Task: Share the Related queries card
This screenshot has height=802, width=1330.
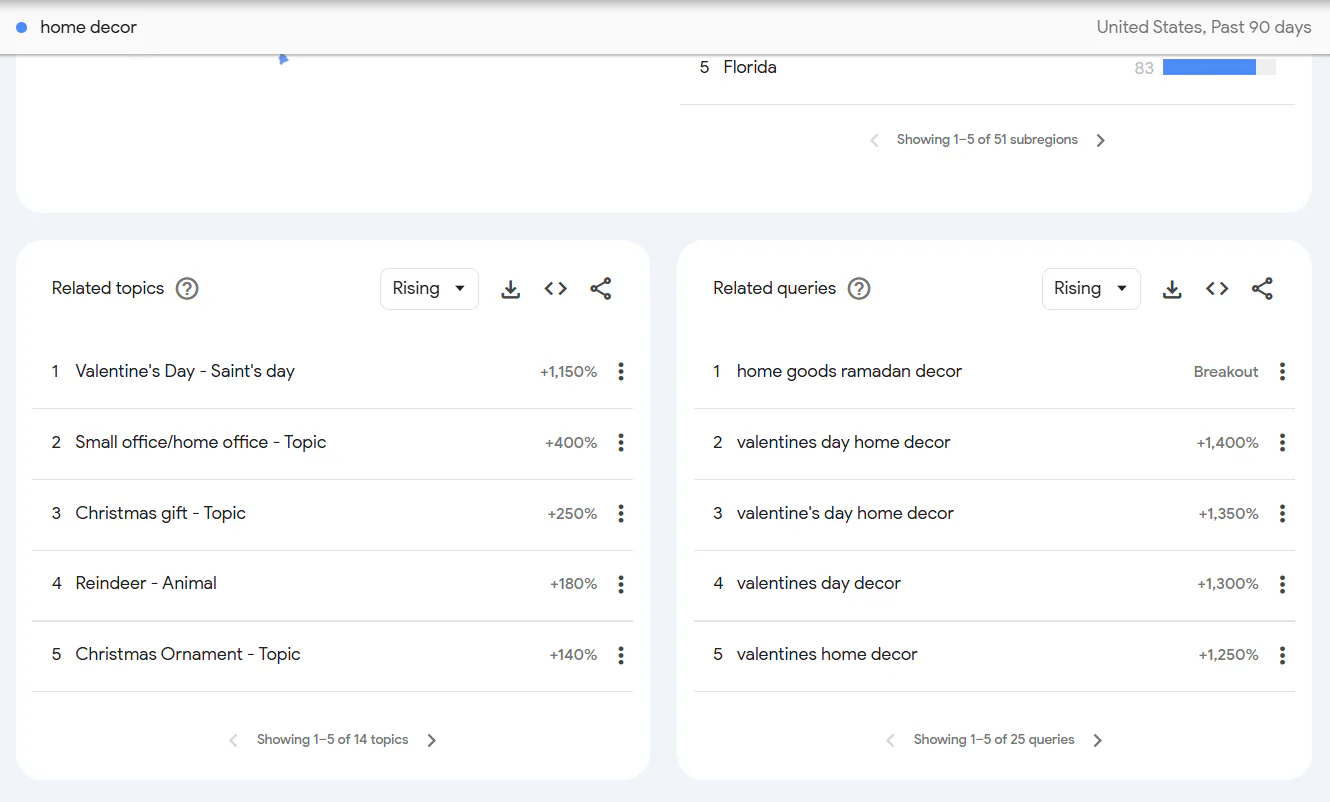Action: [x=1263, y=289]
